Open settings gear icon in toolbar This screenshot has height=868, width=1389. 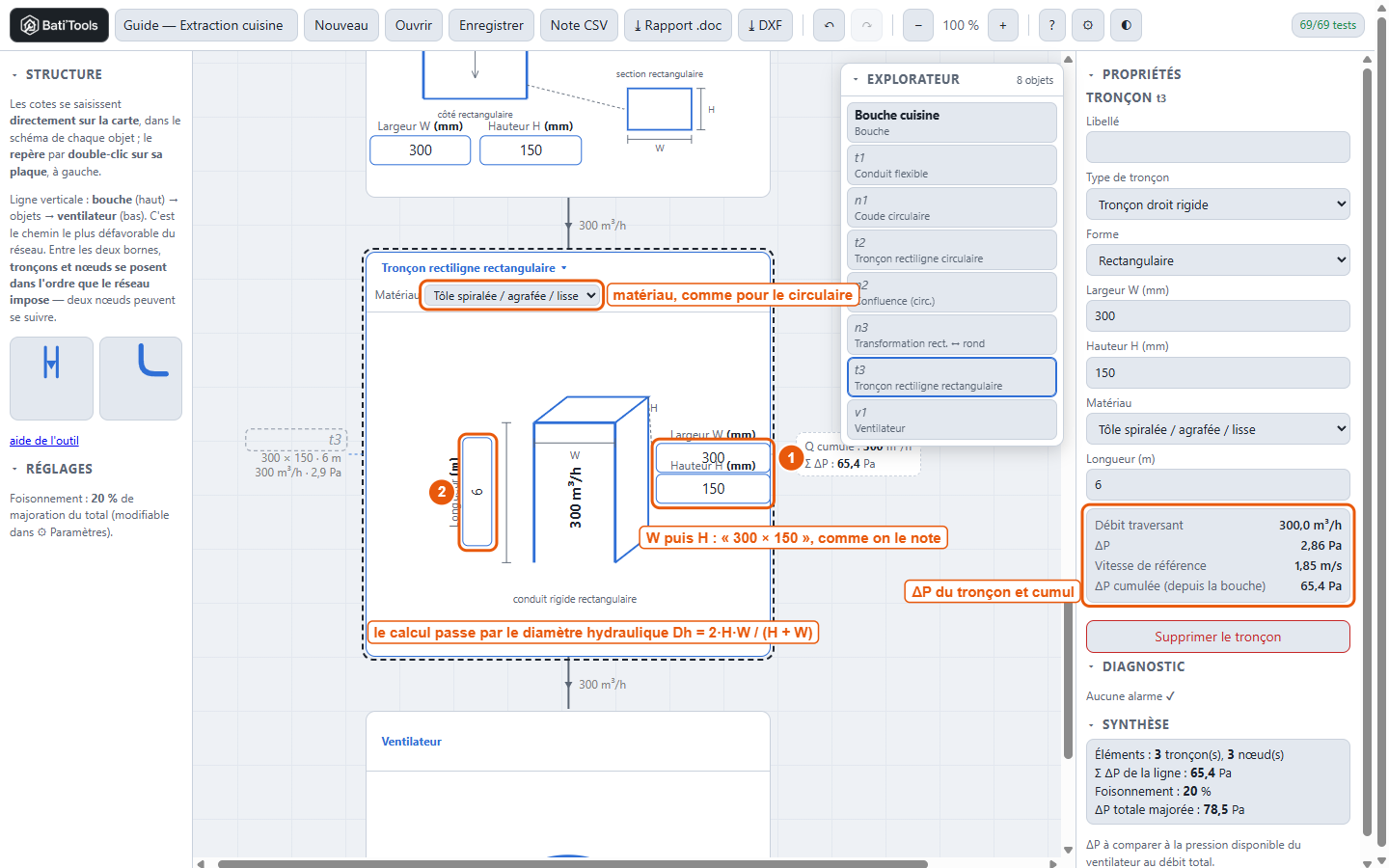(x=1088, y=25)
